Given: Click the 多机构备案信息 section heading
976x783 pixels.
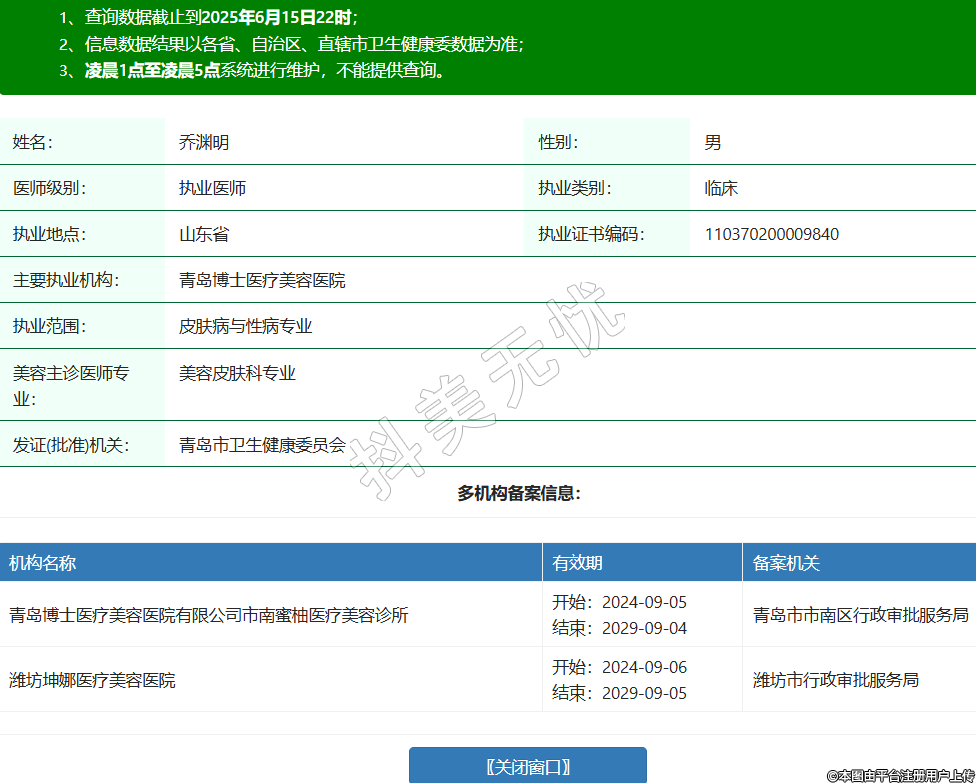Looking at the screenshot, I should pyautogui.click(x=519, y=493).
